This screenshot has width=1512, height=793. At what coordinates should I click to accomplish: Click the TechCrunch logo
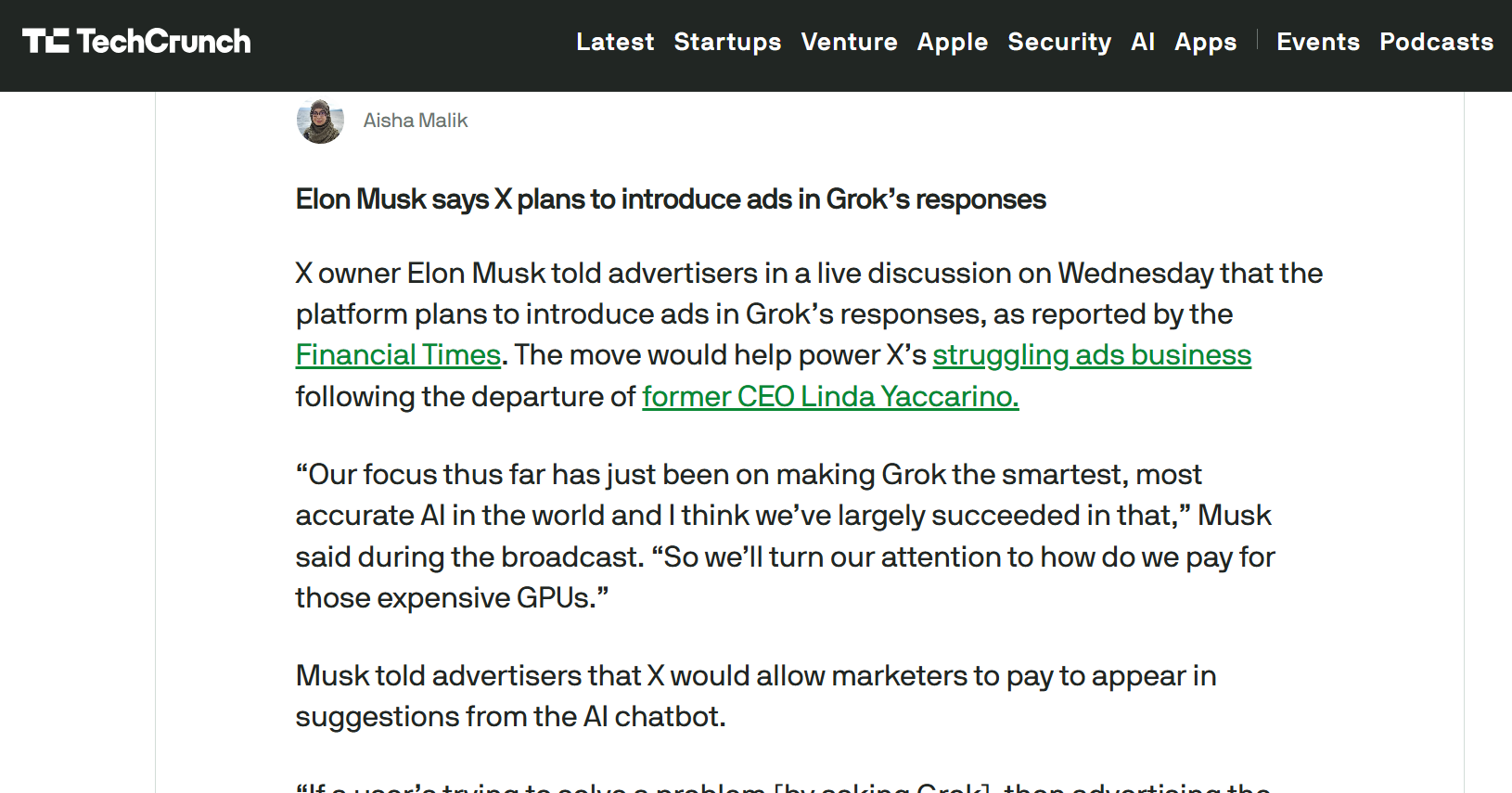pyautogui.click(x=136, y=41)
